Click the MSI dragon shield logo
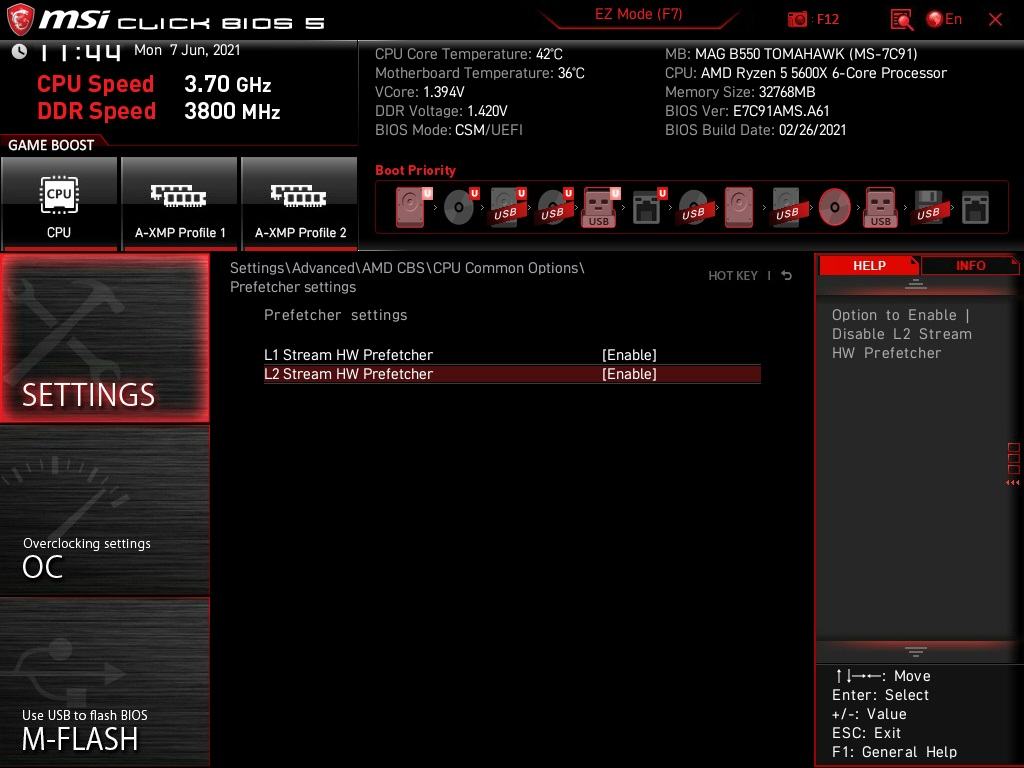The height and width of the screenshot is (768, 1024). pos(20,19)
